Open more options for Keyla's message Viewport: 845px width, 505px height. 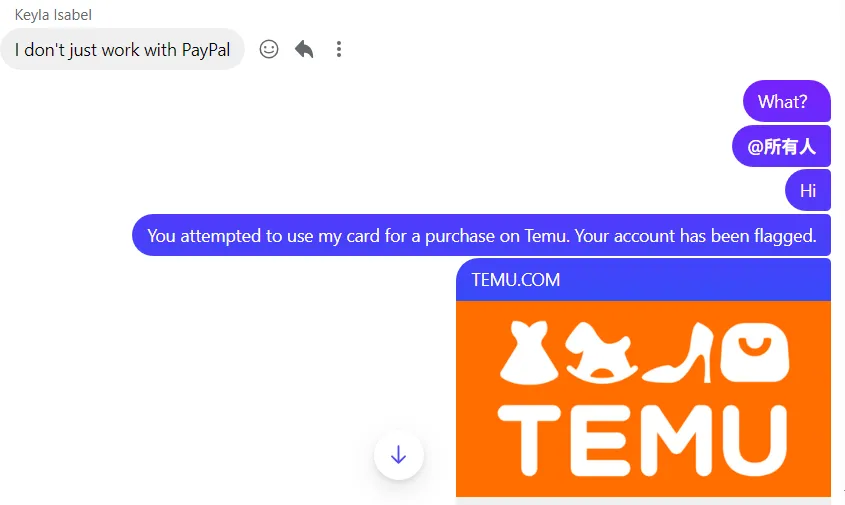point(339,49)
